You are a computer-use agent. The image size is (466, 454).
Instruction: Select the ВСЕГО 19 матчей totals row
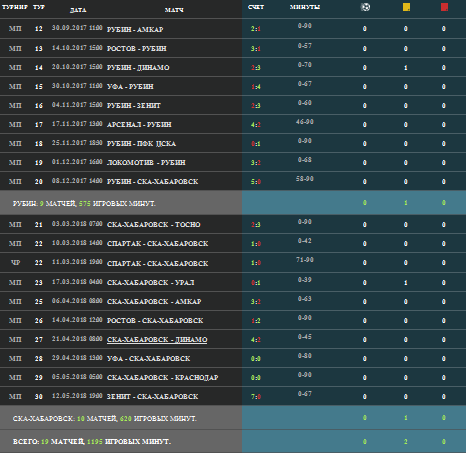click(233, 441)
